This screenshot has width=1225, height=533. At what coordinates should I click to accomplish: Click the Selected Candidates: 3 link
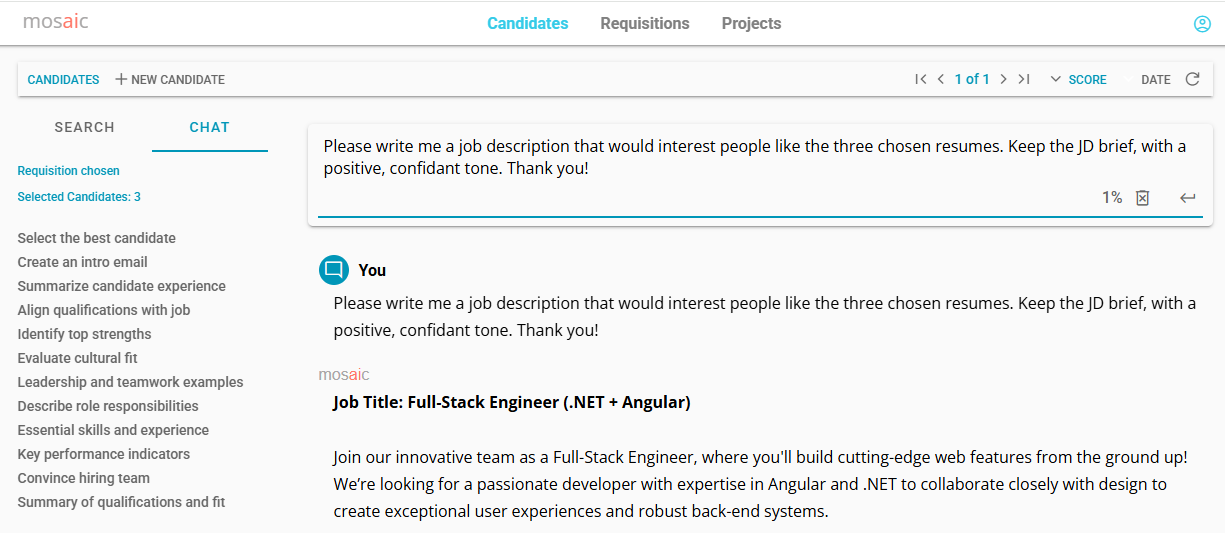tap(79, 197)
